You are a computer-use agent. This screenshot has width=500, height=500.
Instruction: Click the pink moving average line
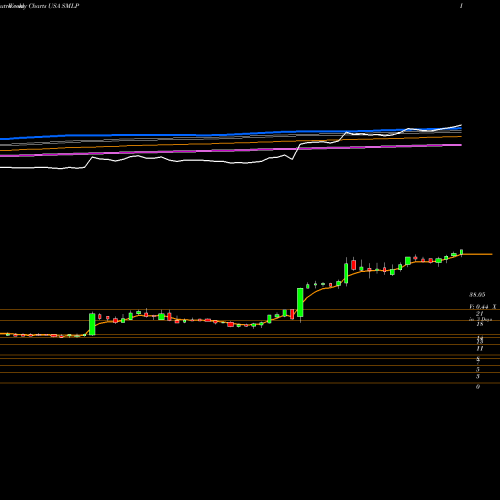coord(231,150)
